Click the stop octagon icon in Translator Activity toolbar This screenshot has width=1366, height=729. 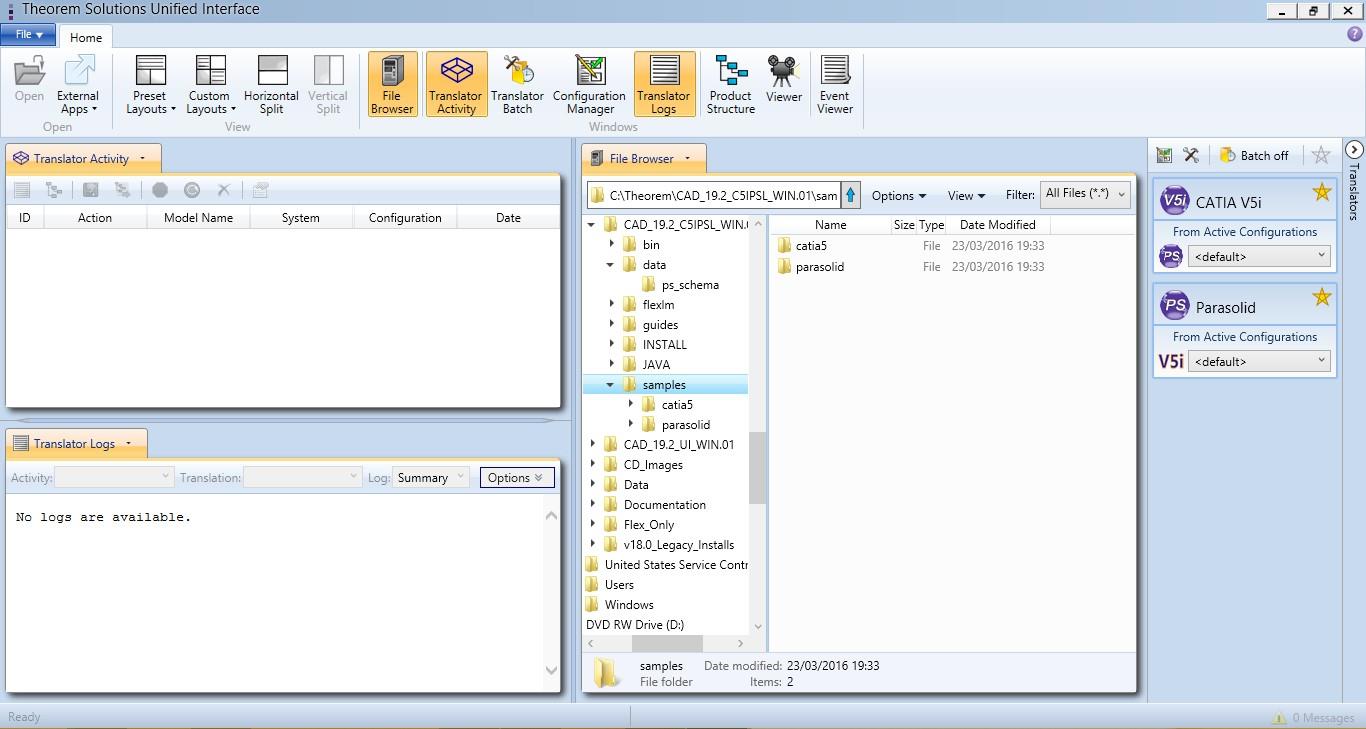[x=160, y=190]
